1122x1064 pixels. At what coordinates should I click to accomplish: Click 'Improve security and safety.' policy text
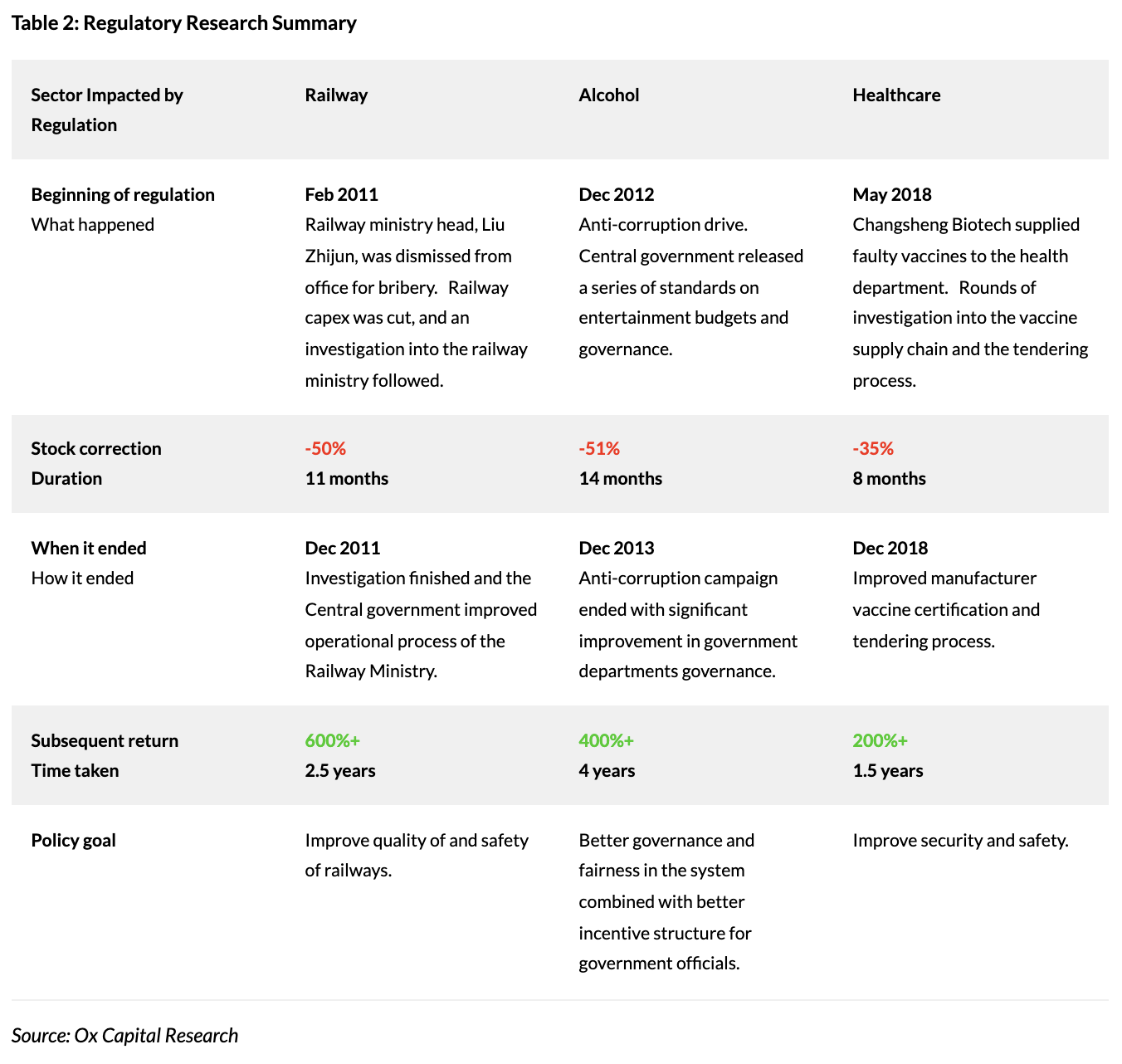(x=960, y=841)
